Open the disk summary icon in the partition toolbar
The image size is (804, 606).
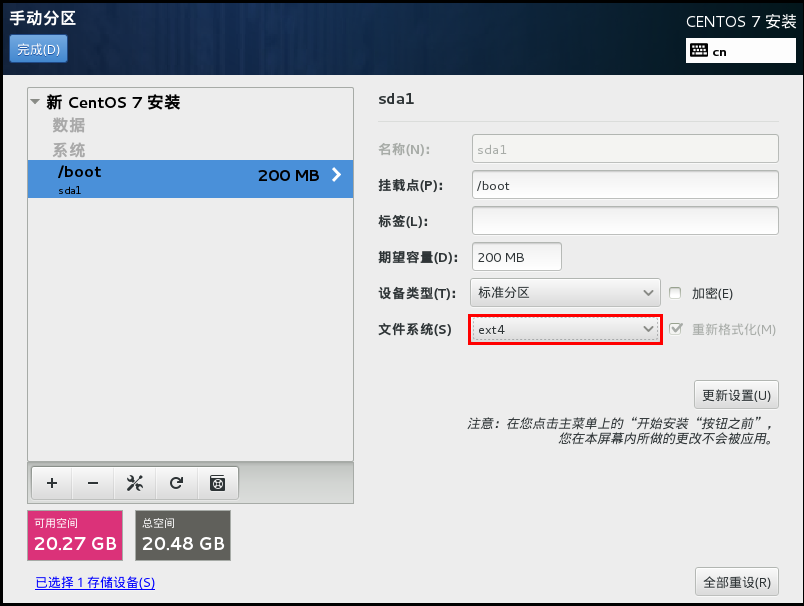tap(218, 483)
